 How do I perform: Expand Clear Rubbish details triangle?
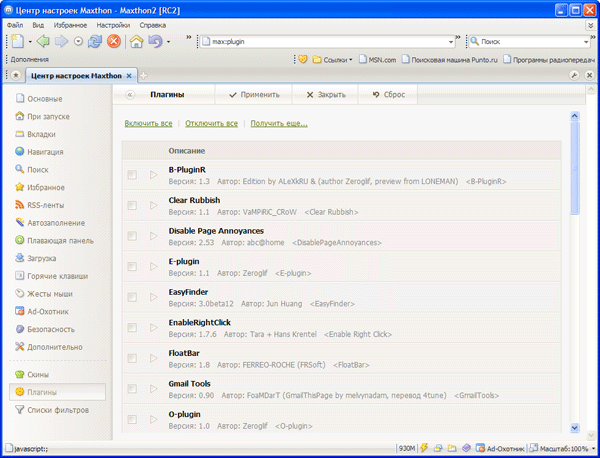(153, 205)
